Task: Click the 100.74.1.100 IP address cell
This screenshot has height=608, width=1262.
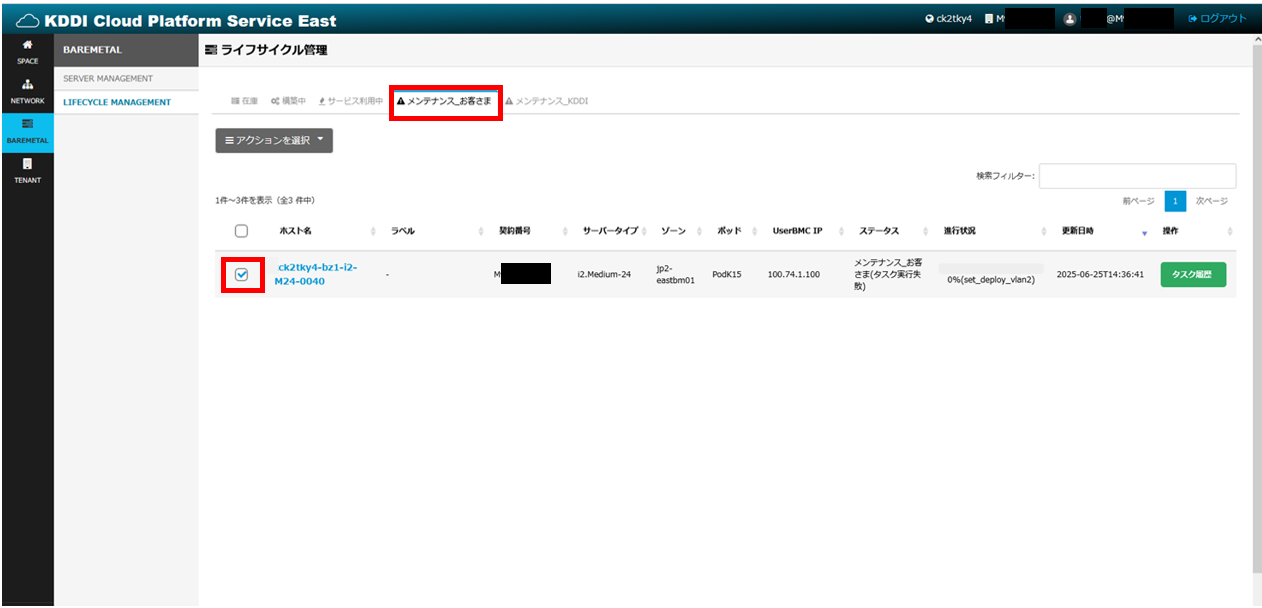Action: coord(794,274)
